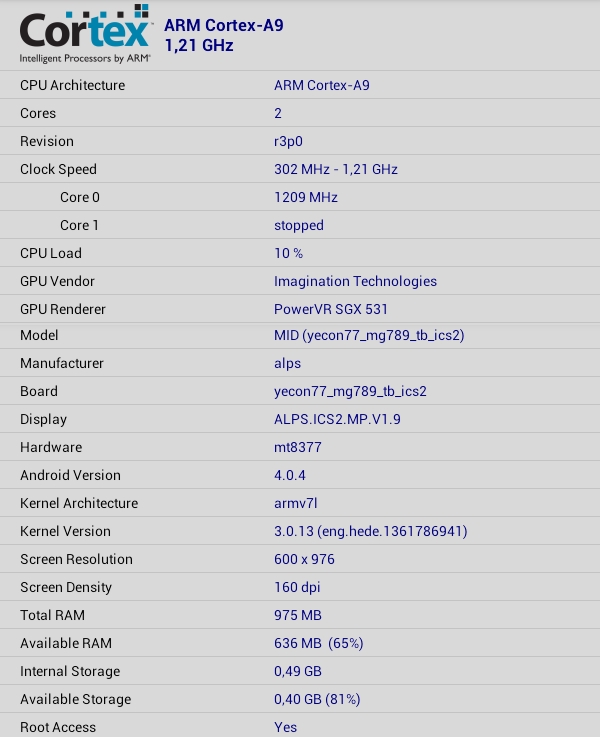
Task: Click the 1,21 GHz header speed text
Action: 198,45
